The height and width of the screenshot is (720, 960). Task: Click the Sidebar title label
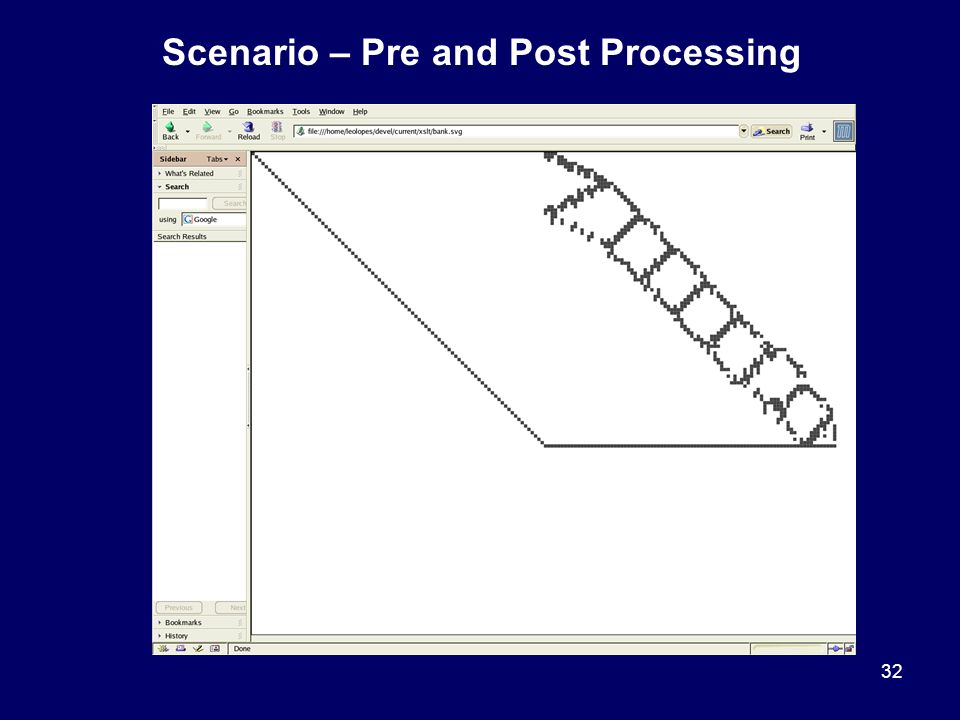click(x=173, y=159)
